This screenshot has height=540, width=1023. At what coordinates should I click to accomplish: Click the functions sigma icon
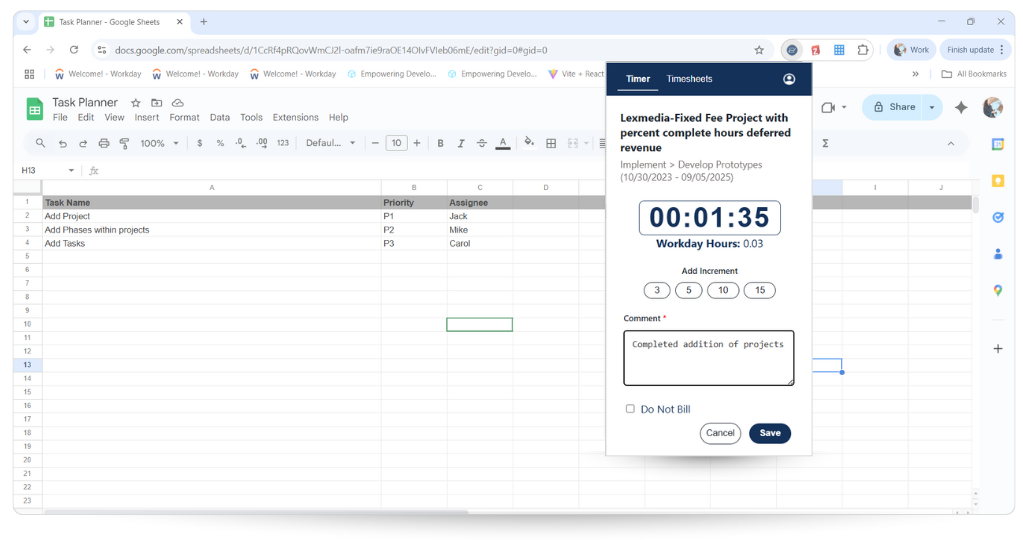825,143
